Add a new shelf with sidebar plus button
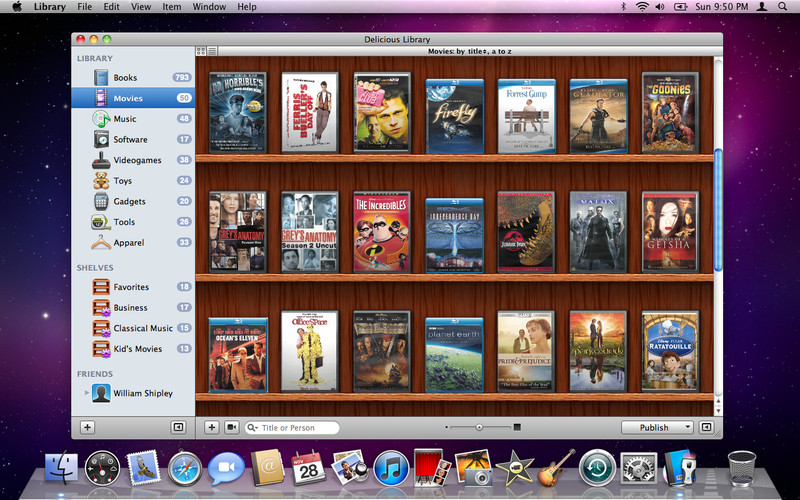 coord(87,427)
